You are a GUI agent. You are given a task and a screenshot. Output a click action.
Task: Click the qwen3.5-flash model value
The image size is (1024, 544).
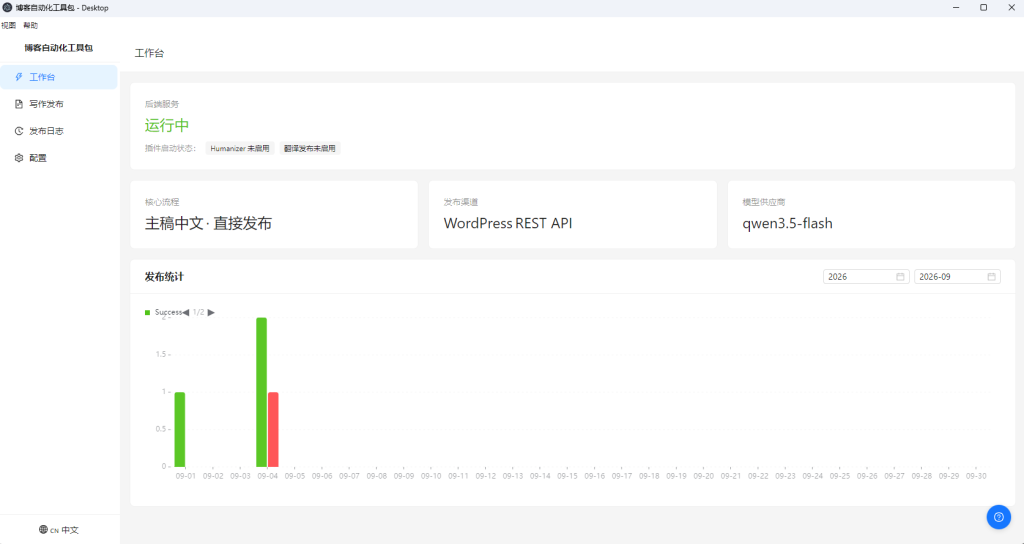click(788, 223)
